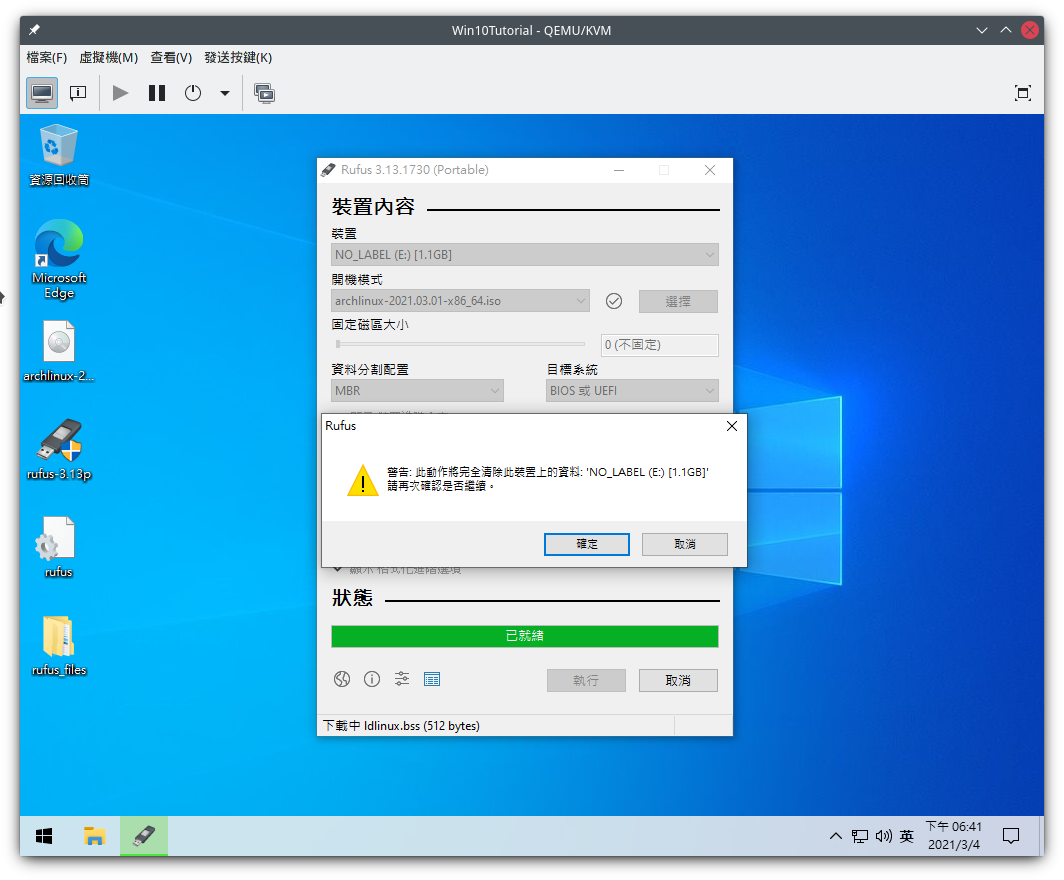
Task: Open the 查看(V) menu
Action: pyautogui.click(x=171, y=58)
